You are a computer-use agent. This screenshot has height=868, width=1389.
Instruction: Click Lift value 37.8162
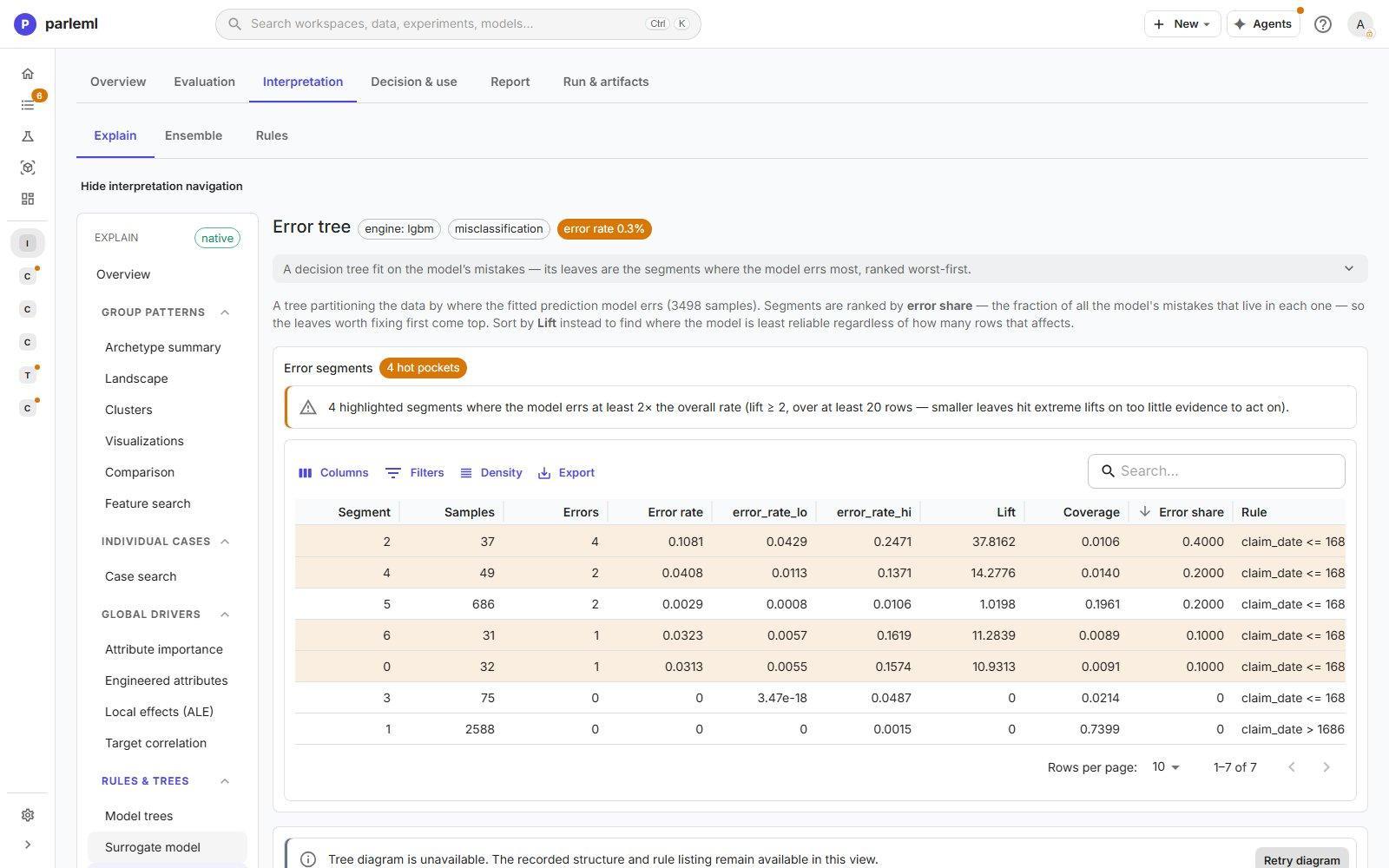(x=993, y=542)
